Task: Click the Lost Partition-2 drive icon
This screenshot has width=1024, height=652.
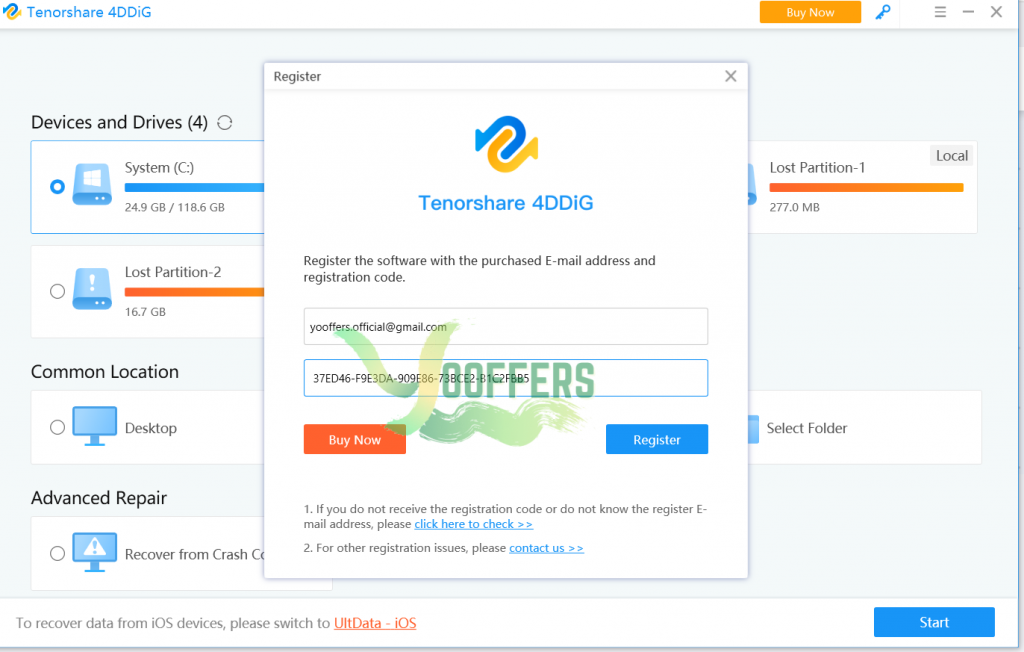Action: pos(92,289)
